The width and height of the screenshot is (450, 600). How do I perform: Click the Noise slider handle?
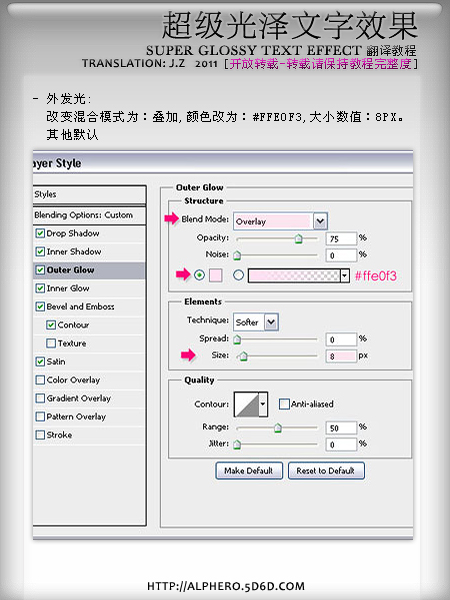click(x=237, y=255)
